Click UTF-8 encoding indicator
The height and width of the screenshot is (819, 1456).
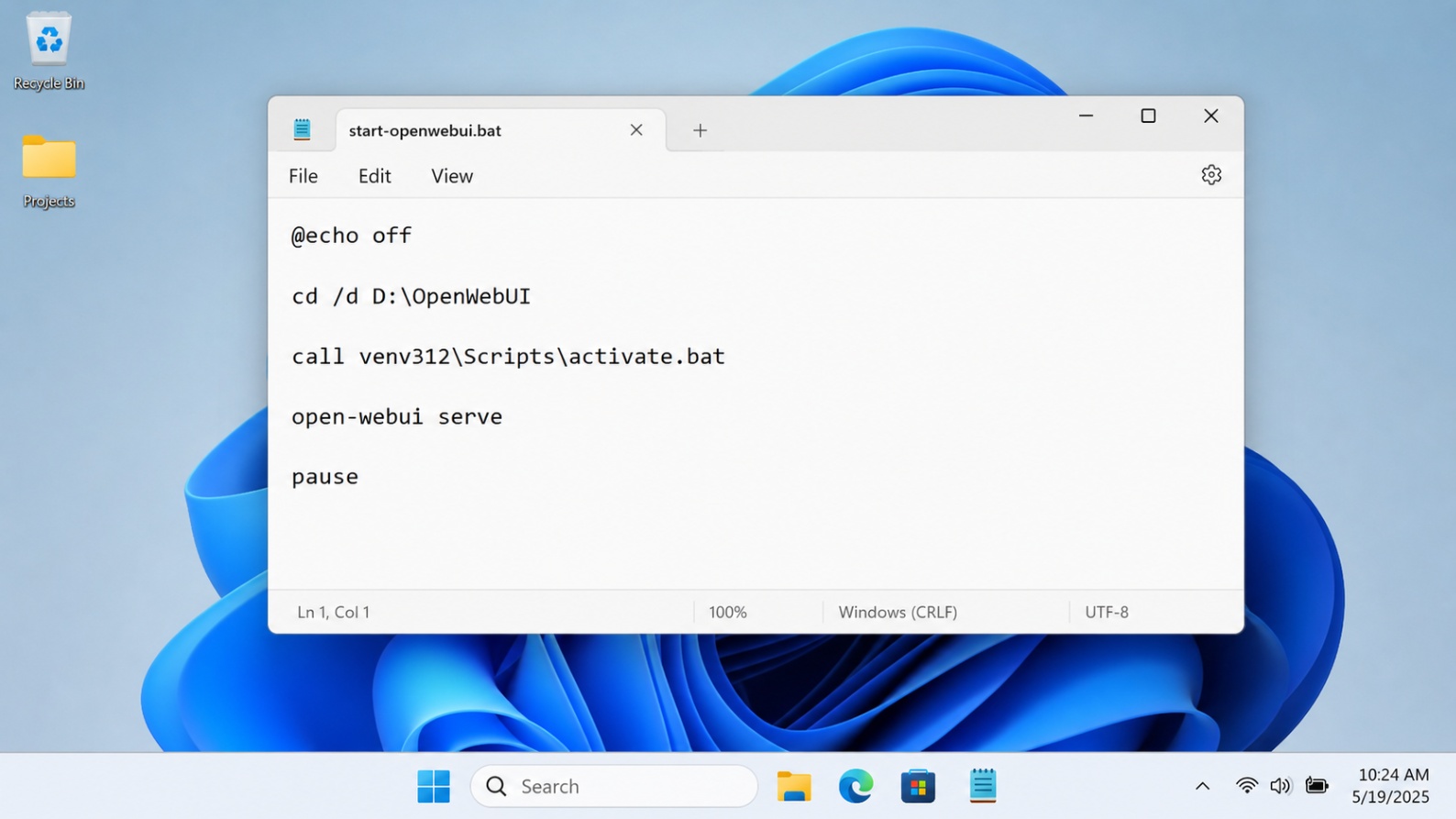pyautogui.click(x=1107, y=612)
